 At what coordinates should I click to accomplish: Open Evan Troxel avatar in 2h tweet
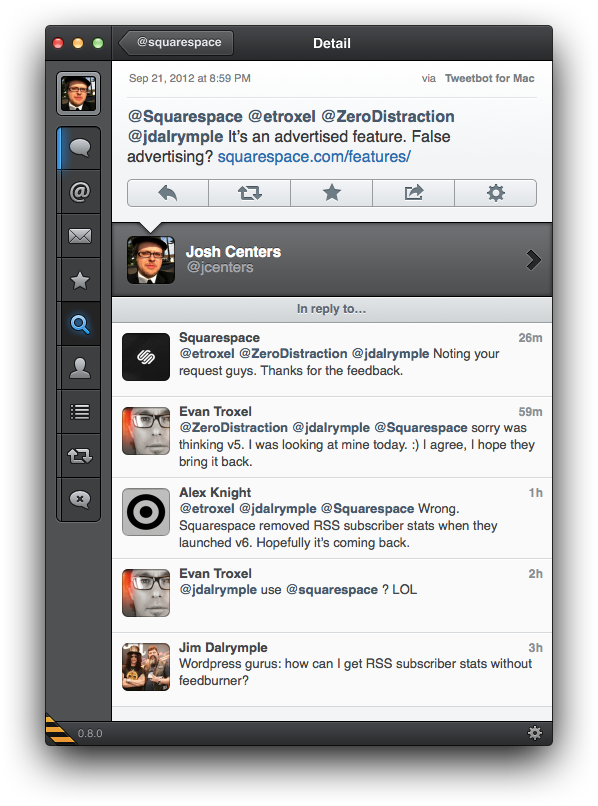(x=146, y=593)
